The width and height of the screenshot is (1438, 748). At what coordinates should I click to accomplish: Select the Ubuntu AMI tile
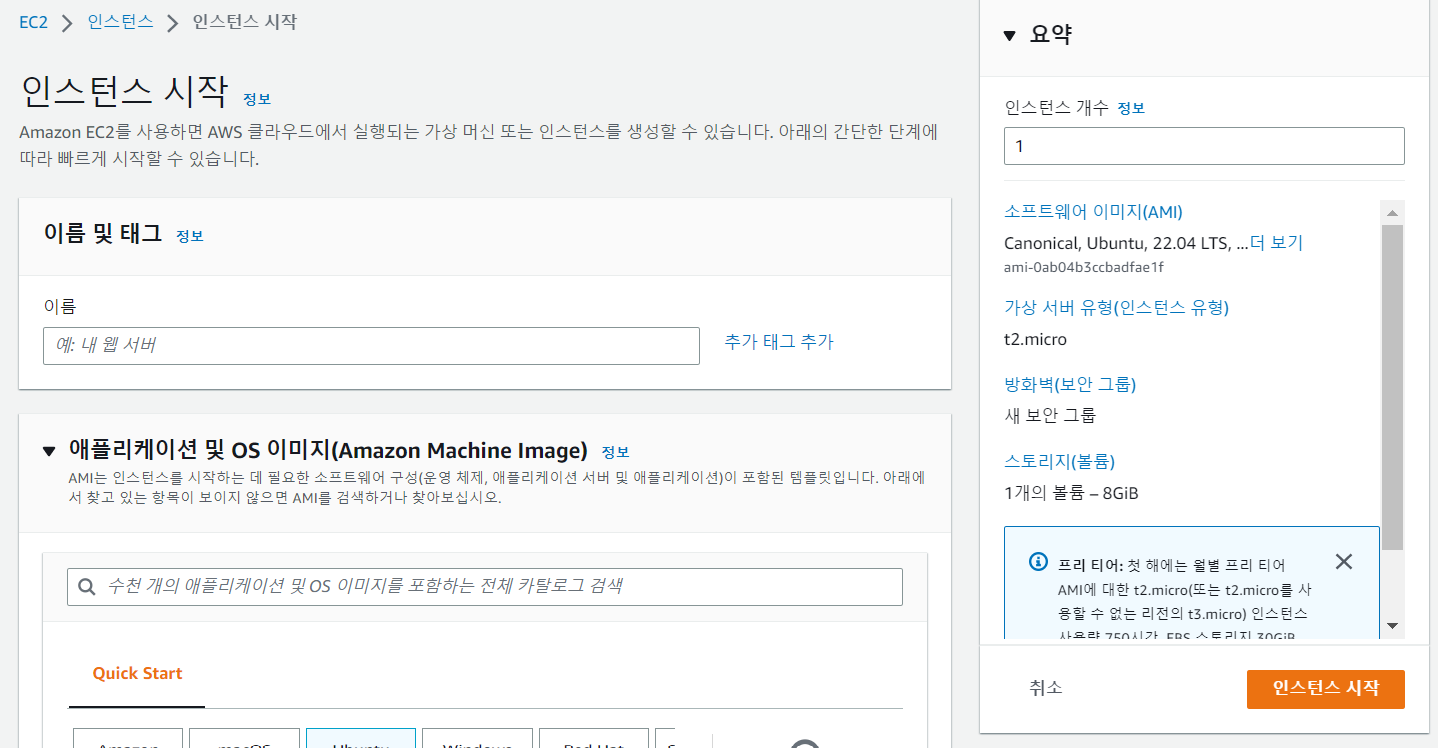click(x=361, y=738)
